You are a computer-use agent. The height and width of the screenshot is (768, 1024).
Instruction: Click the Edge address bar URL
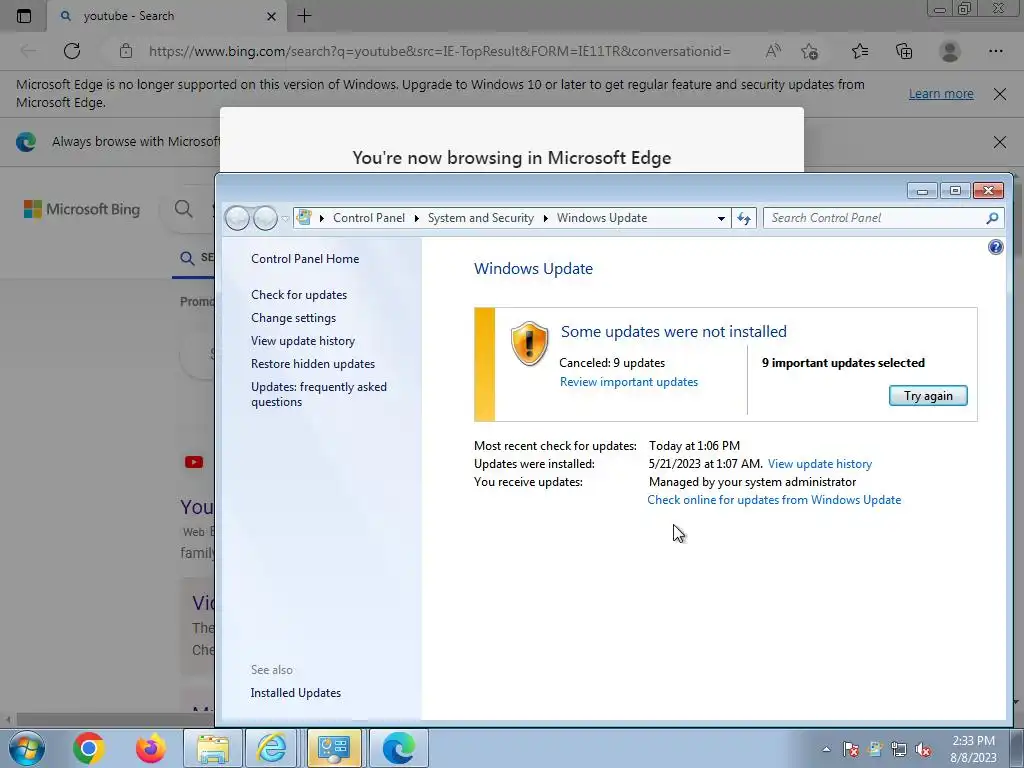tap(440, 51)
